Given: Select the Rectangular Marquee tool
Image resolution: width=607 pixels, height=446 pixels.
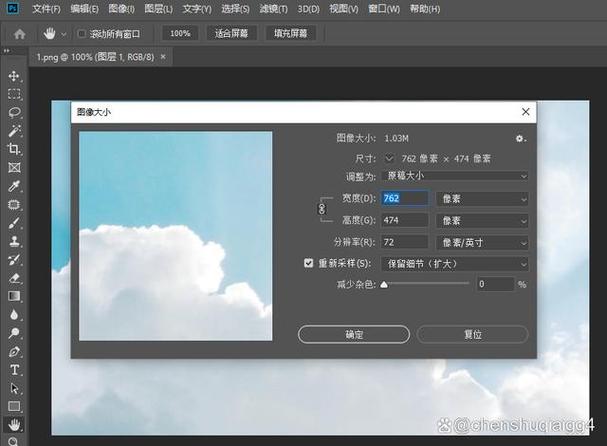Looking at the screenshot, I should [x=14, y=94].
